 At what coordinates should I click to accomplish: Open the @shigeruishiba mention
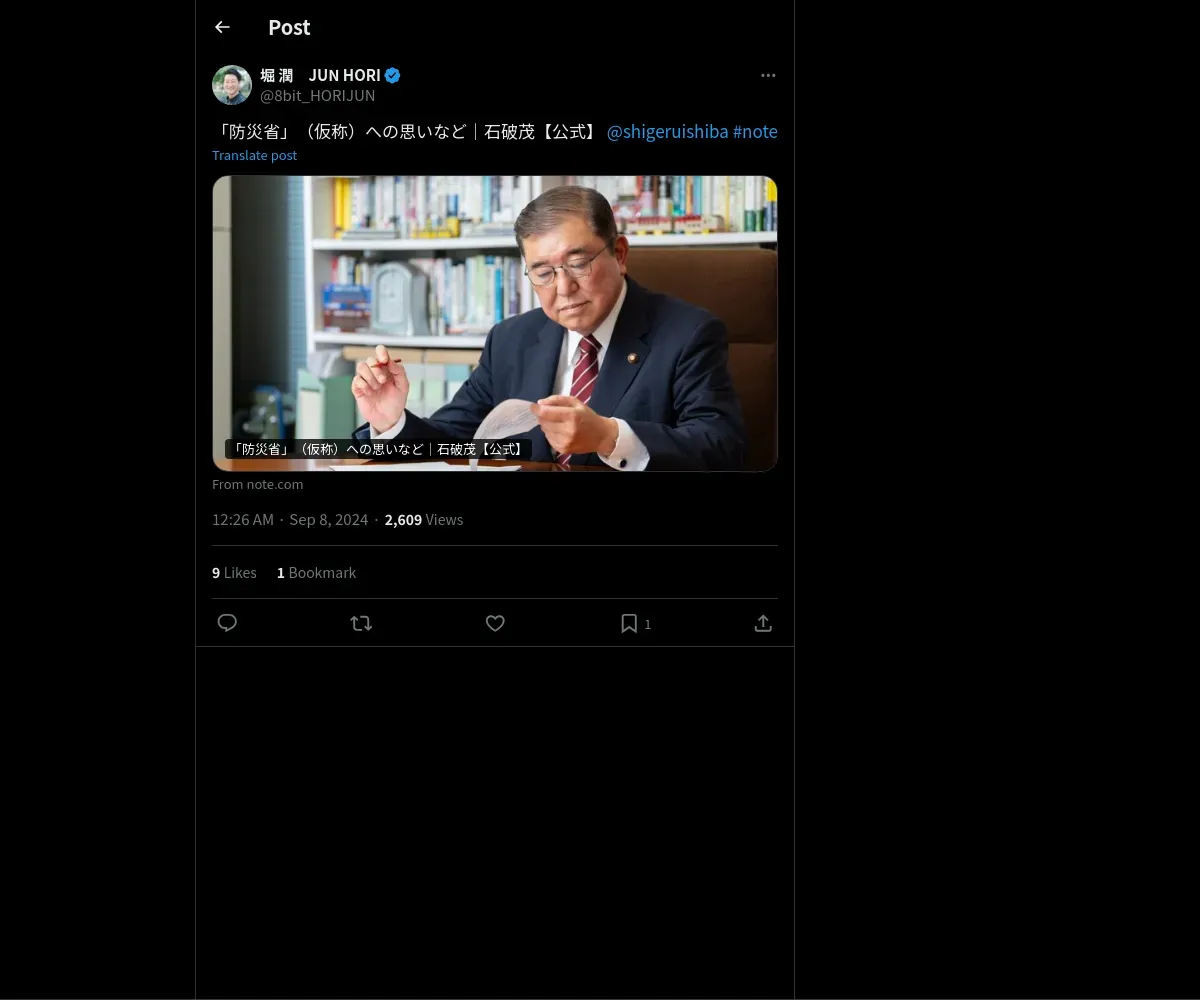click(667, 132)
